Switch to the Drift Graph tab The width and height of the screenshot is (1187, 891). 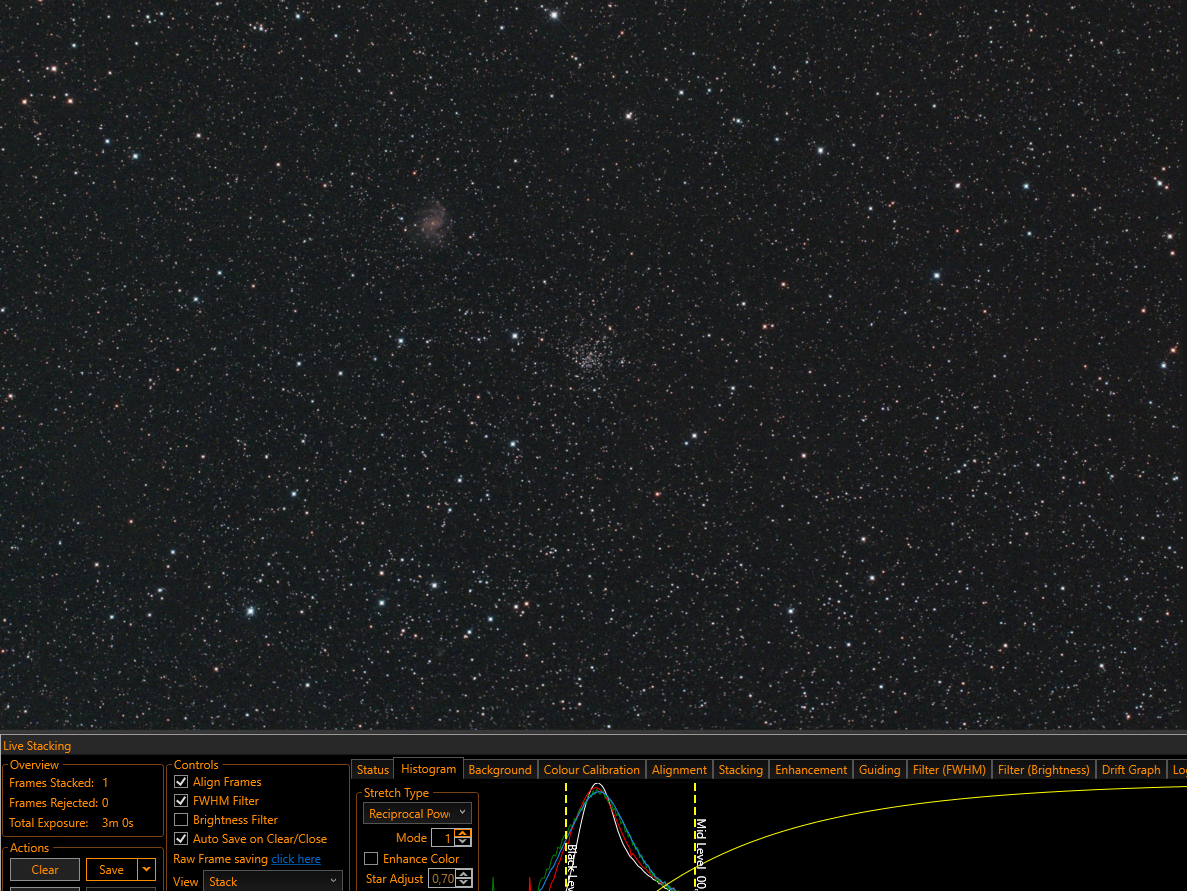(x=1131, y=769)
